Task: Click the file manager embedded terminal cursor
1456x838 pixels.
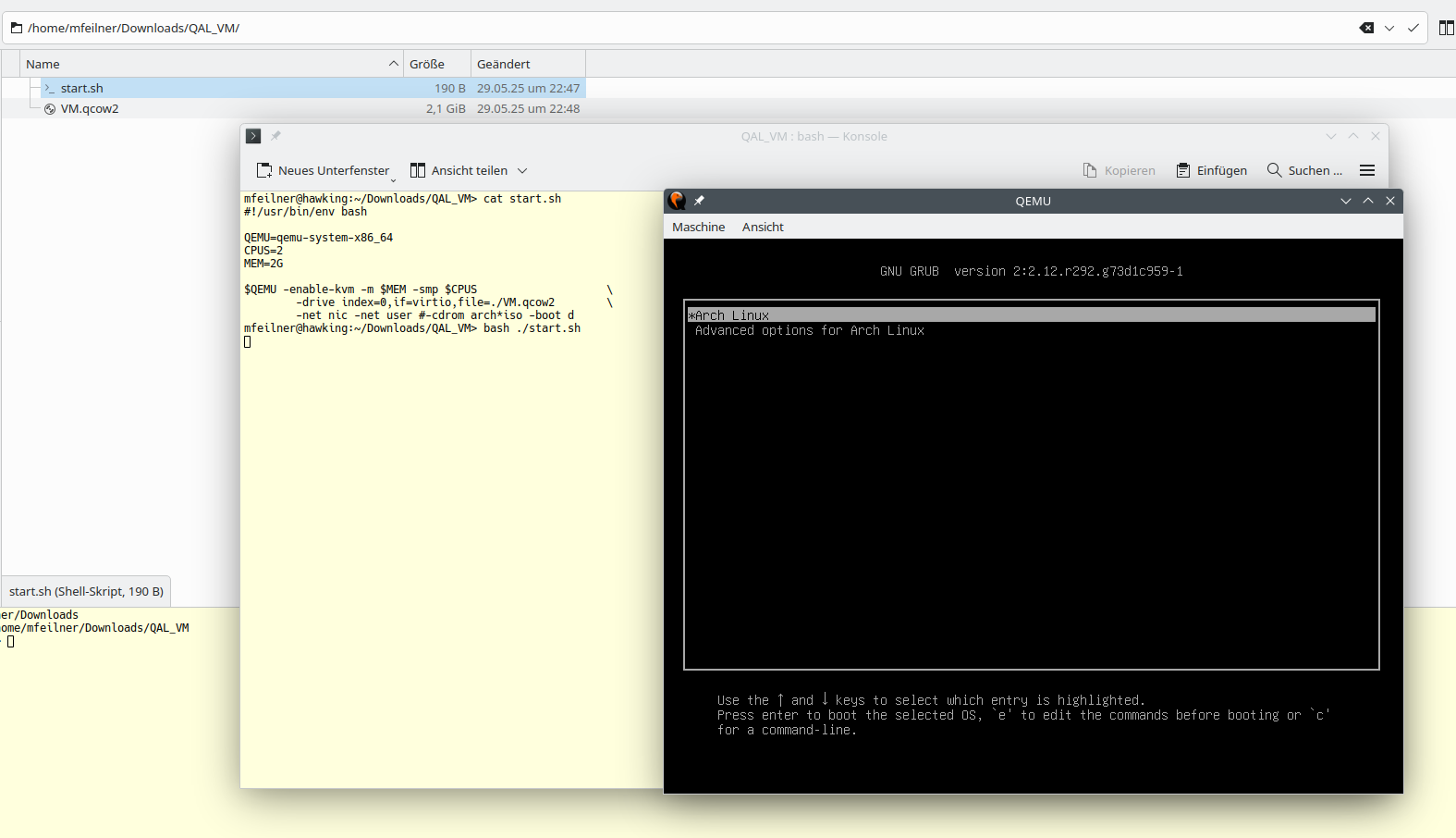Action: coord(10,641)
